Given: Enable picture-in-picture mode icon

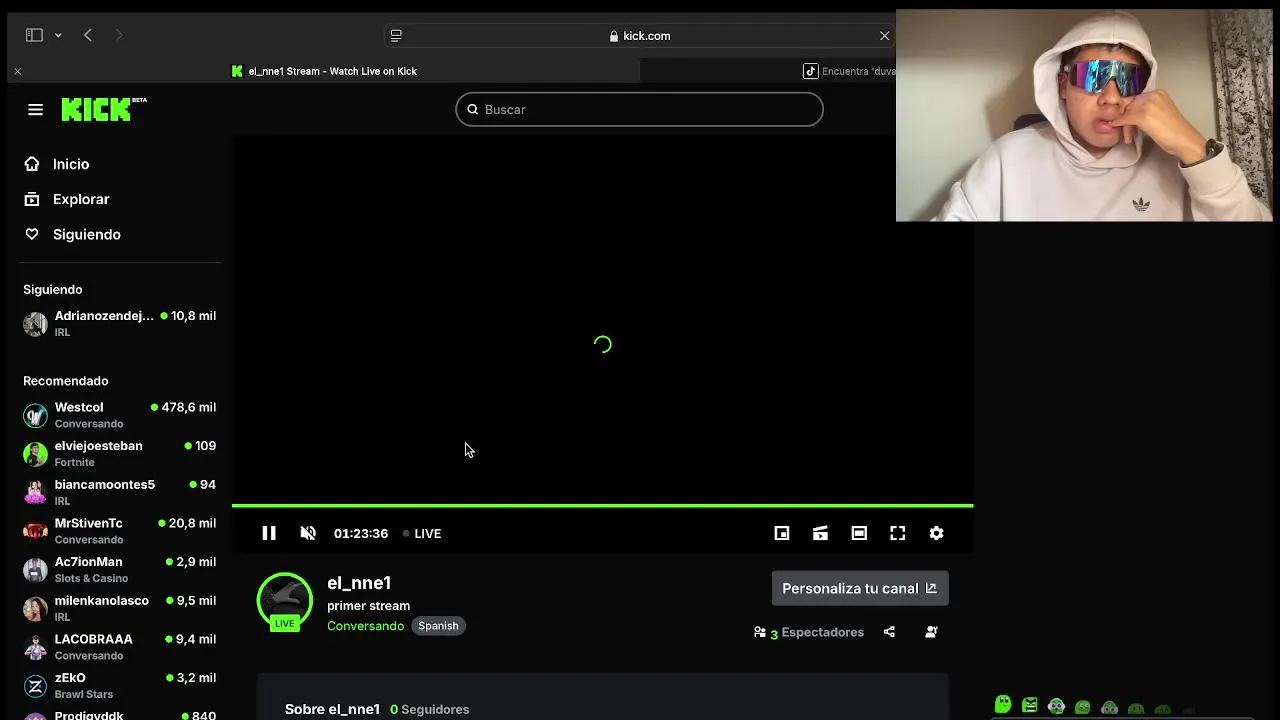Looking at the screenshot, I should click(x=782, y=533).
